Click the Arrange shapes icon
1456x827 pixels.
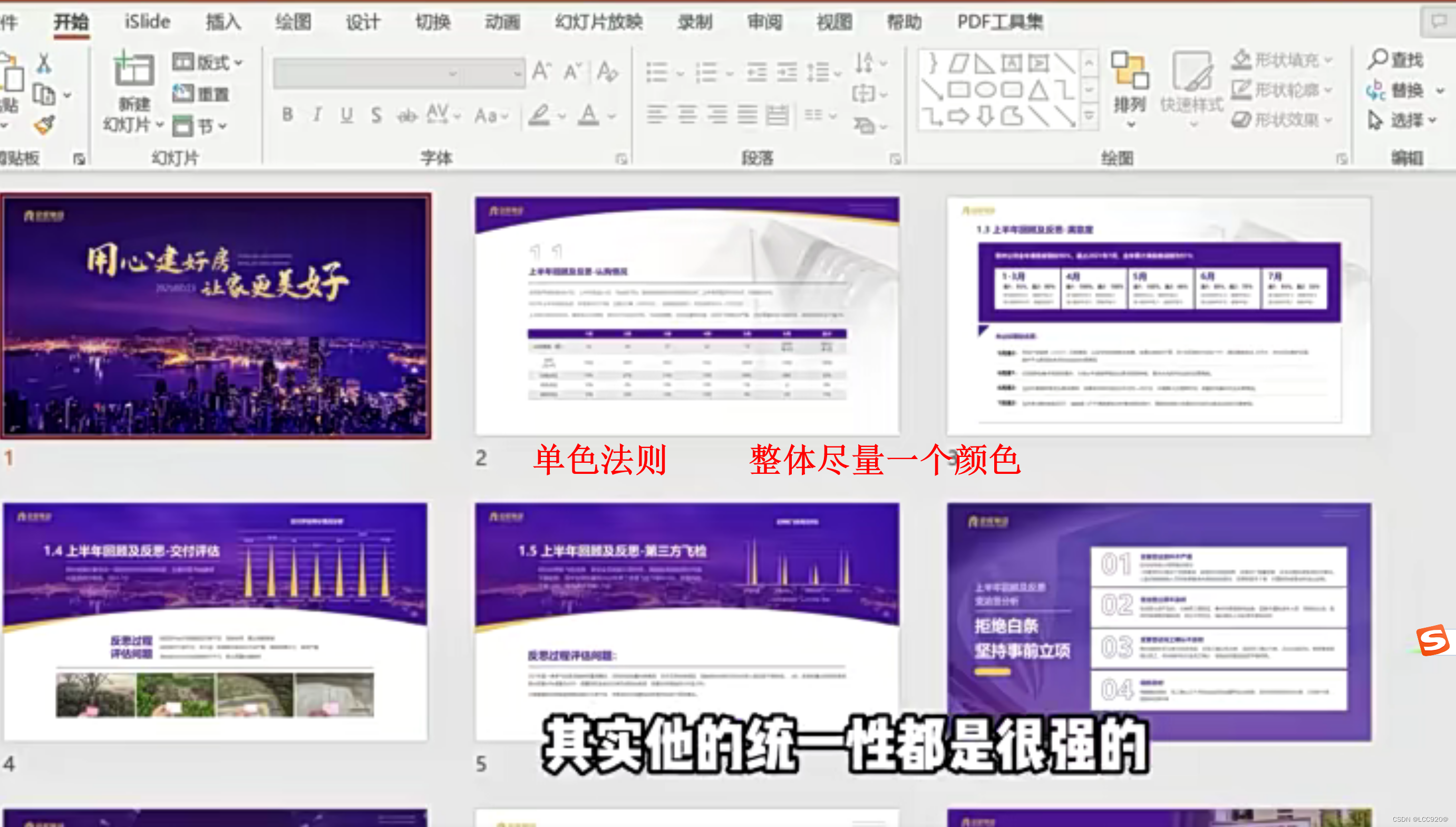point(1129,71)
